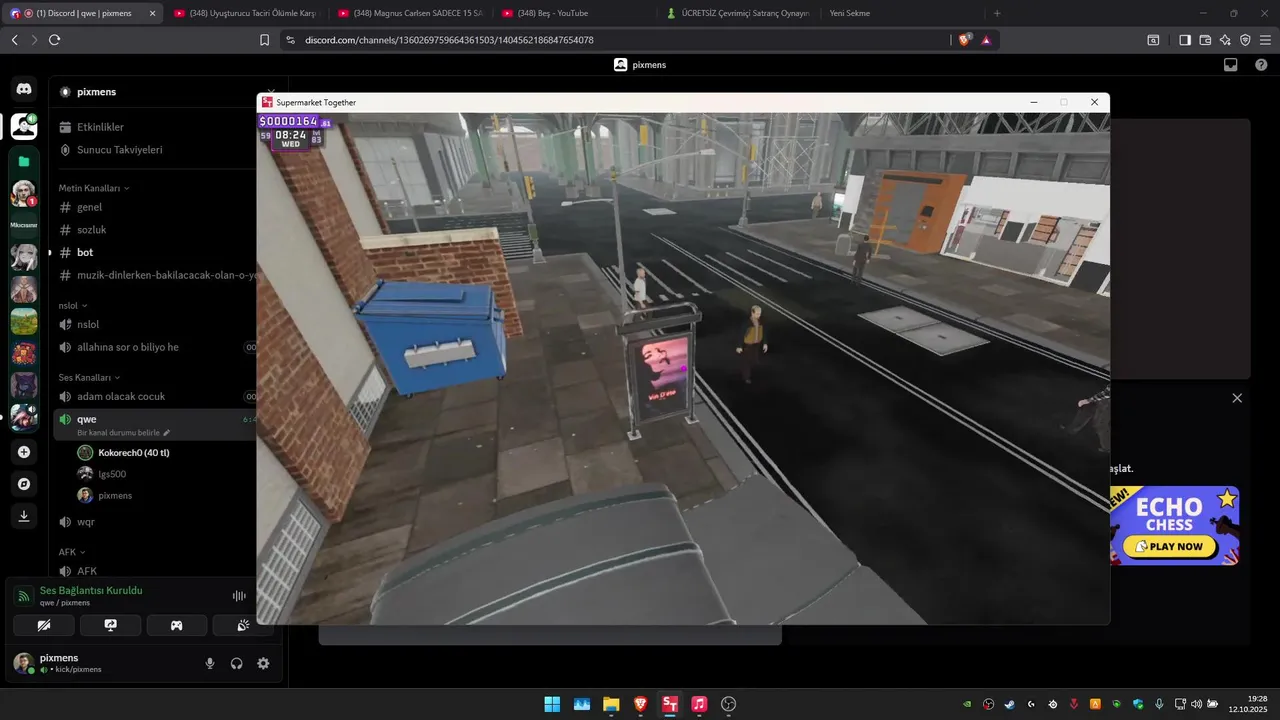Switch to Magnus Carlsen YouTube tab
Viewport: 1280px width, 720px height.
pos(411,13)
